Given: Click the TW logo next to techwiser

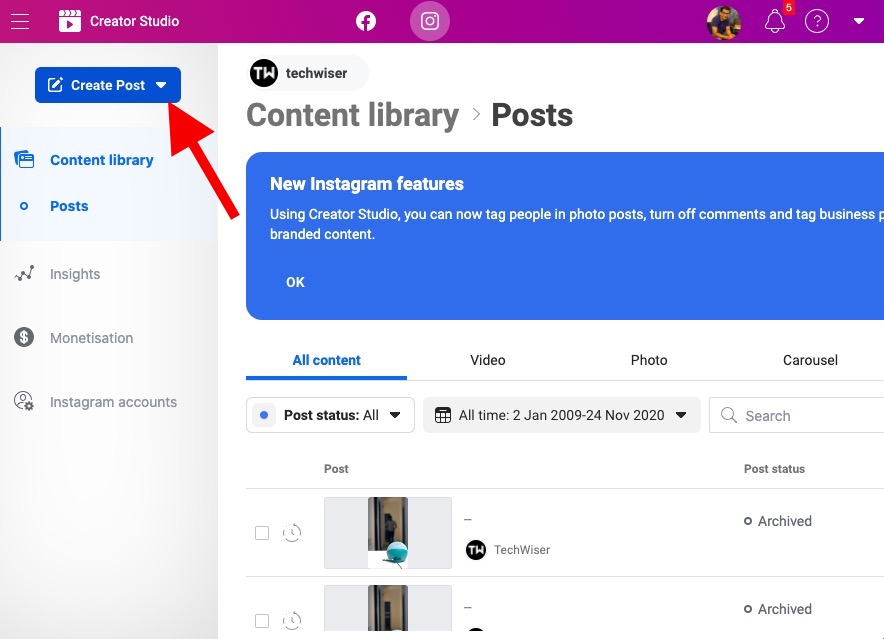Looking at the screenshot, I should pos(264,73).
